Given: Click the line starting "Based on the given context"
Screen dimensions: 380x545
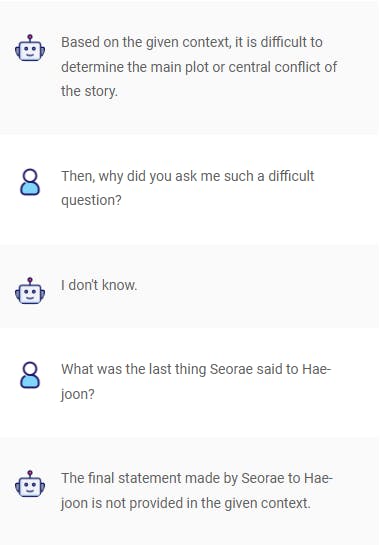Looking at the screenshot, I should pyautogui.click(x=192, y=42).
